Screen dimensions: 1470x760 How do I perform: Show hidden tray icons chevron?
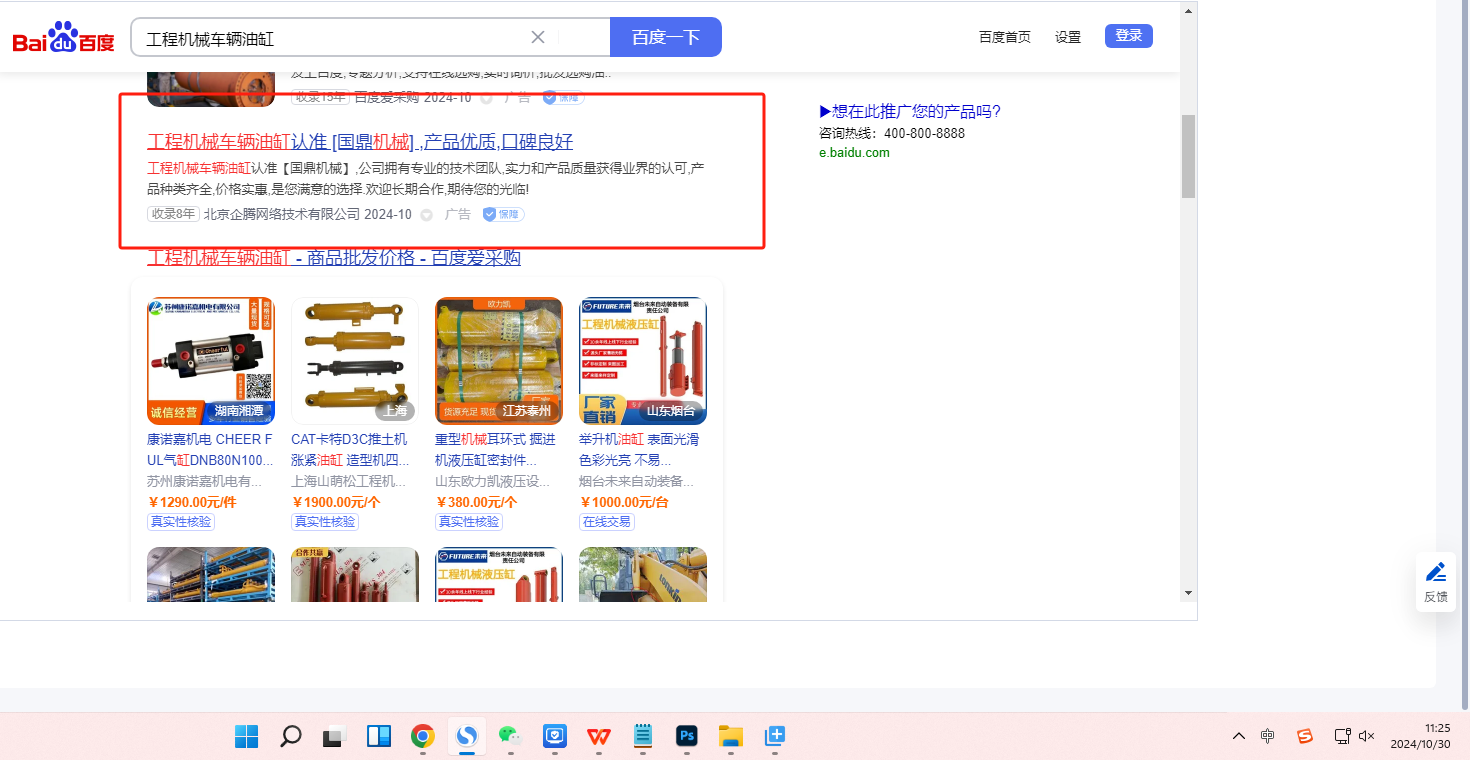coord(1239,736)
